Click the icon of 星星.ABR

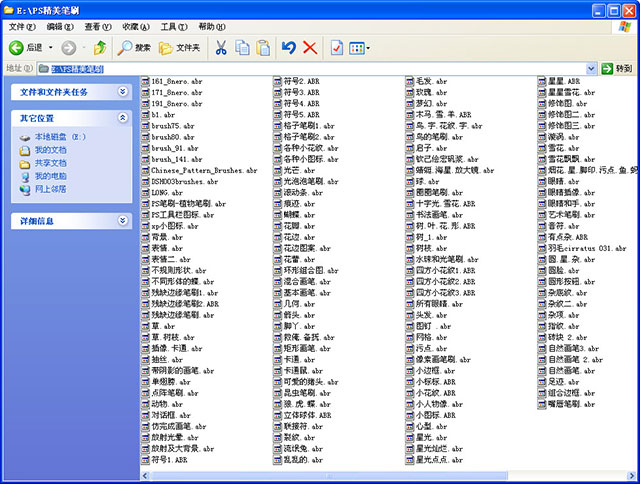542,81
